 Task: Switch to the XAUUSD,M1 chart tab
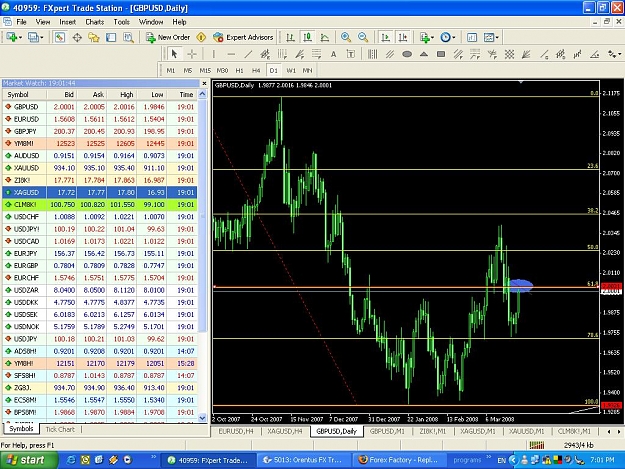[527, 431]
